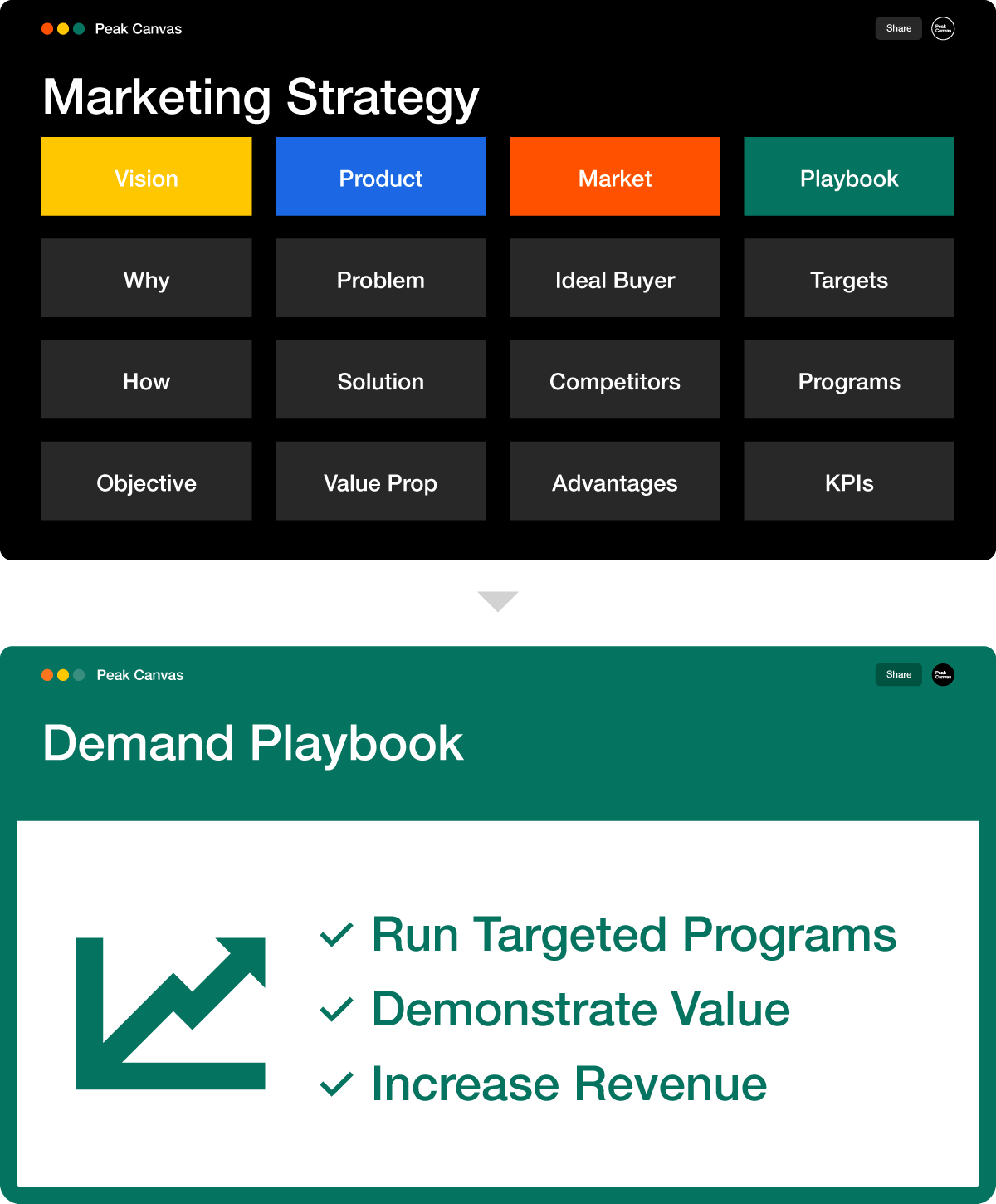Select the orange Market category tile
996x1204 pixels.
(615, 177)
